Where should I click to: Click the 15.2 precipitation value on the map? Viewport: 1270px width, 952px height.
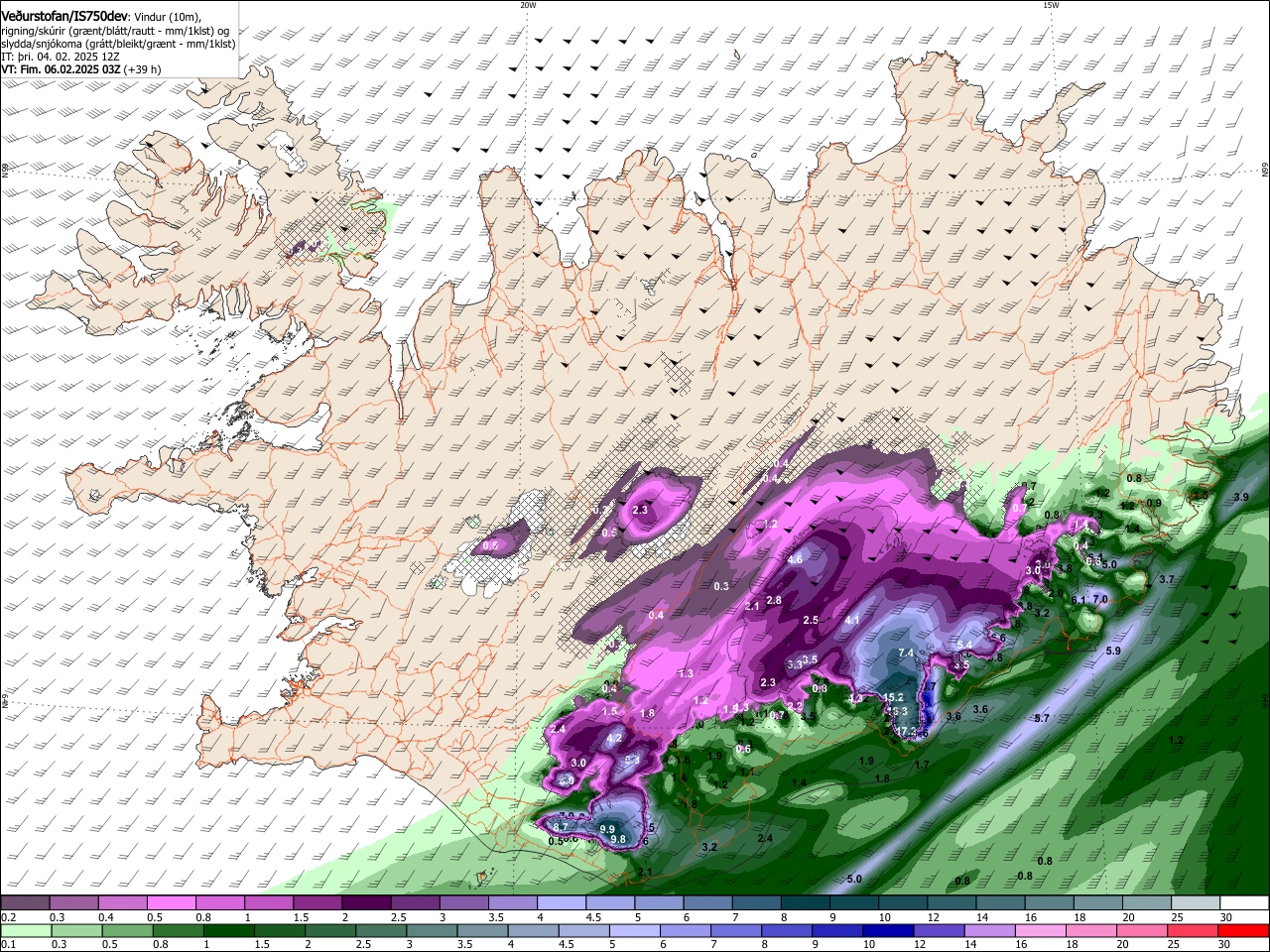pyautogui.click(x=893, y=698)
